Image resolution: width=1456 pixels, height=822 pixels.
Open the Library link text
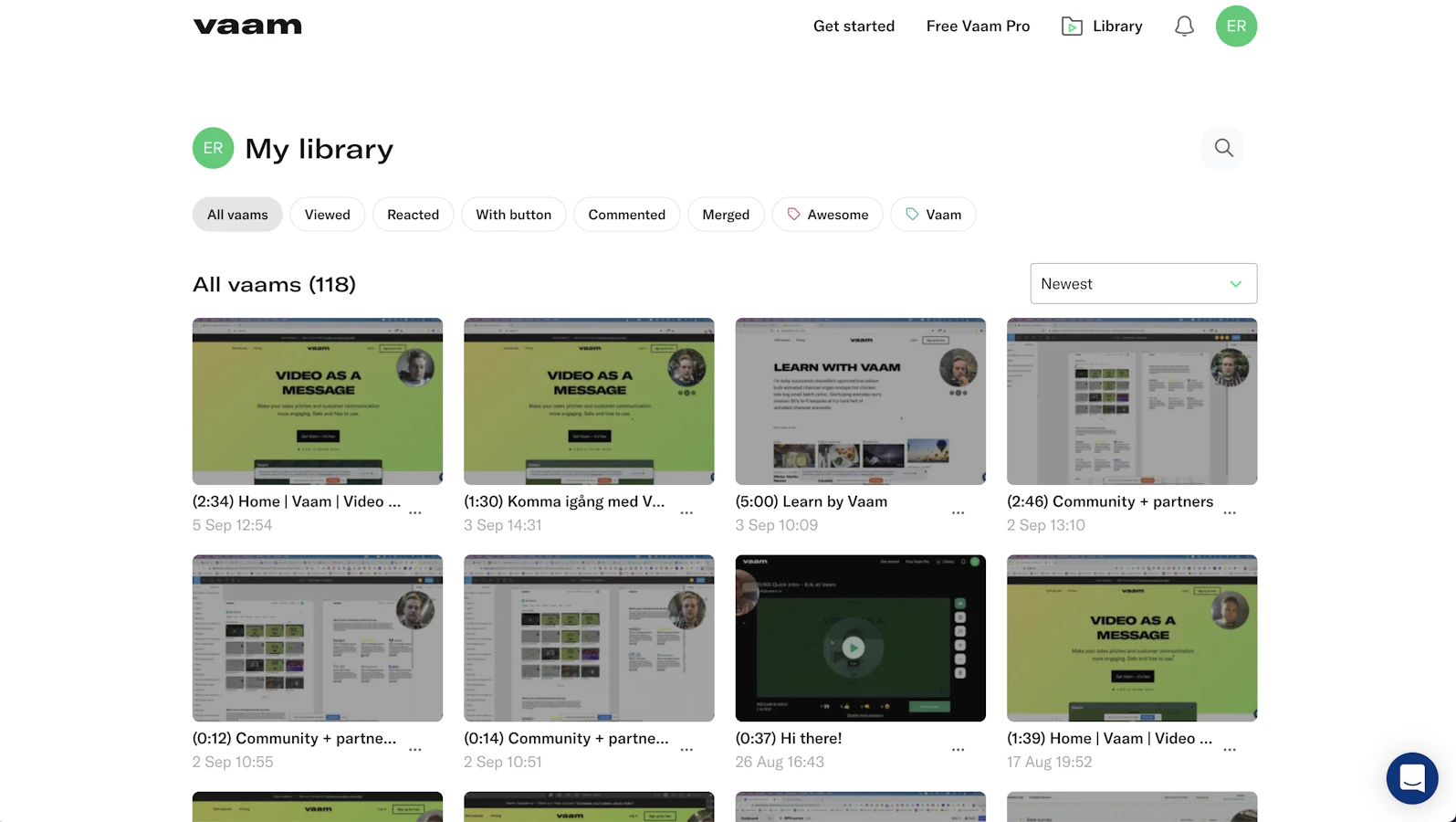pyautogui.click(x=1117, y=26)
